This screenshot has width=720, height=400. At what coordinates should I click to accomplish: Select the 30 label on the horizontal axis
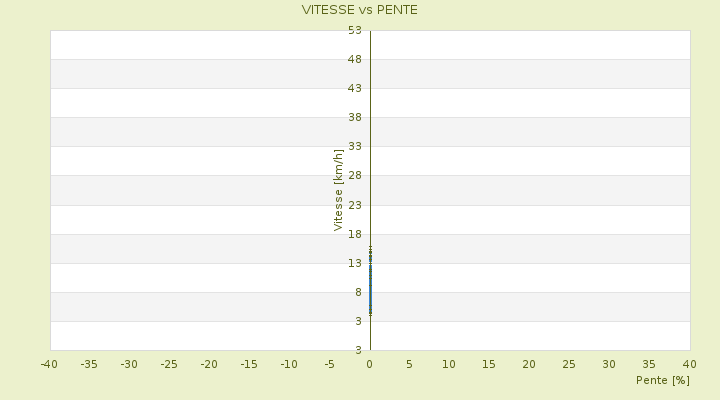(x=609, y=363)
